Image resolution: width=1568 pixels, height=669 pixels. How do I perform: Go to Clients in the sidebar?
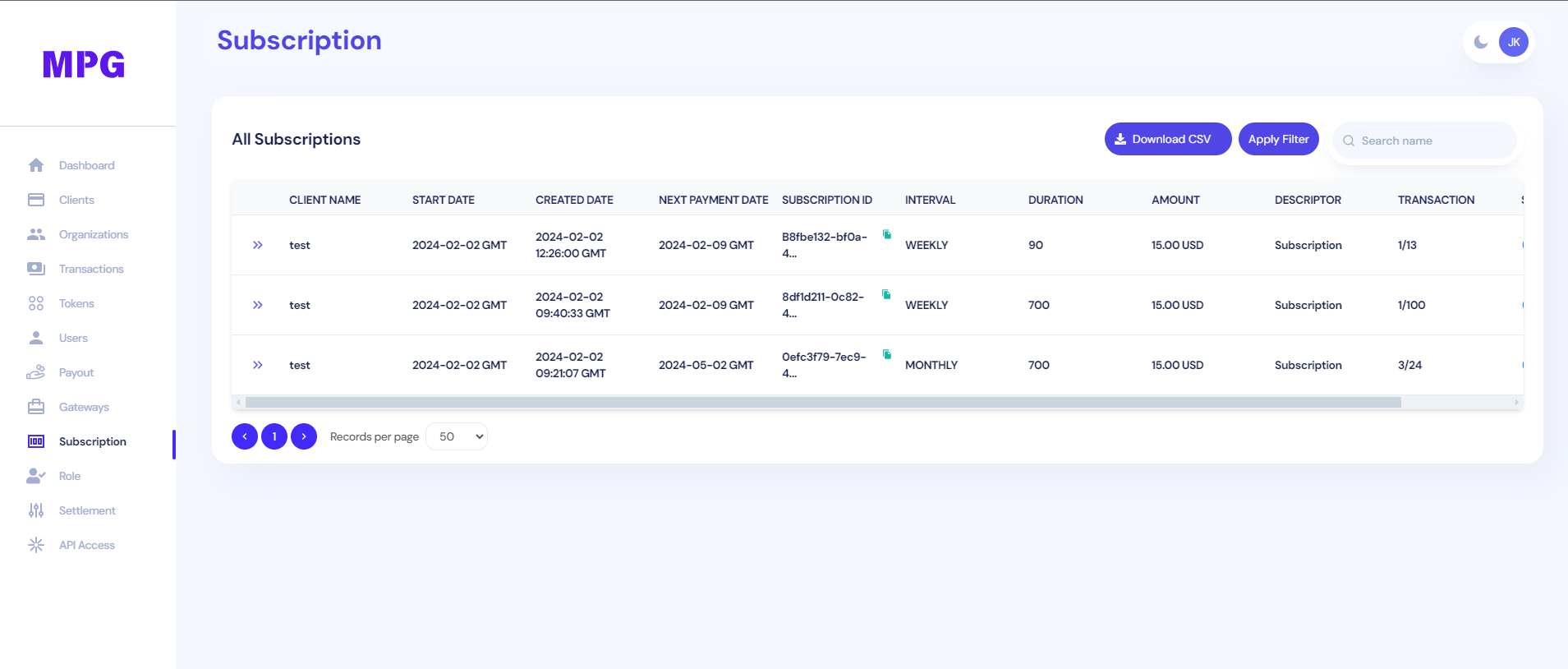(76, 200)
